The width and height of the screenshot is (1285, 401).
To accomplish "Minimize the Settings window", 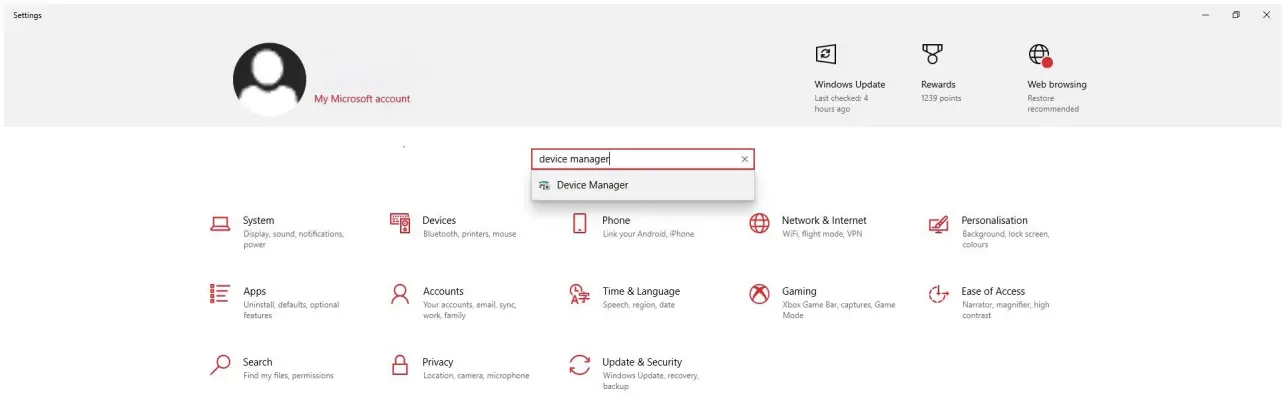I will pyautogui.click(x=1204, y=15).
